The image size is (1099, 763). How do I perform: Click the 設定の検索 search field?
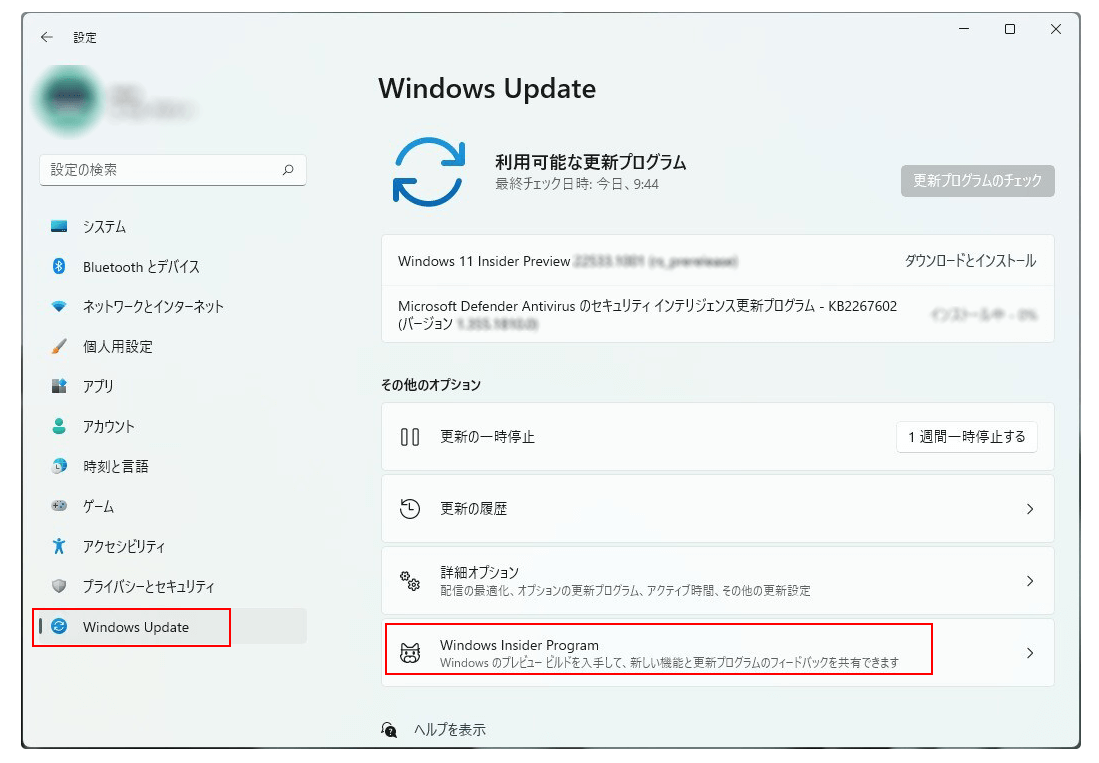173,170
